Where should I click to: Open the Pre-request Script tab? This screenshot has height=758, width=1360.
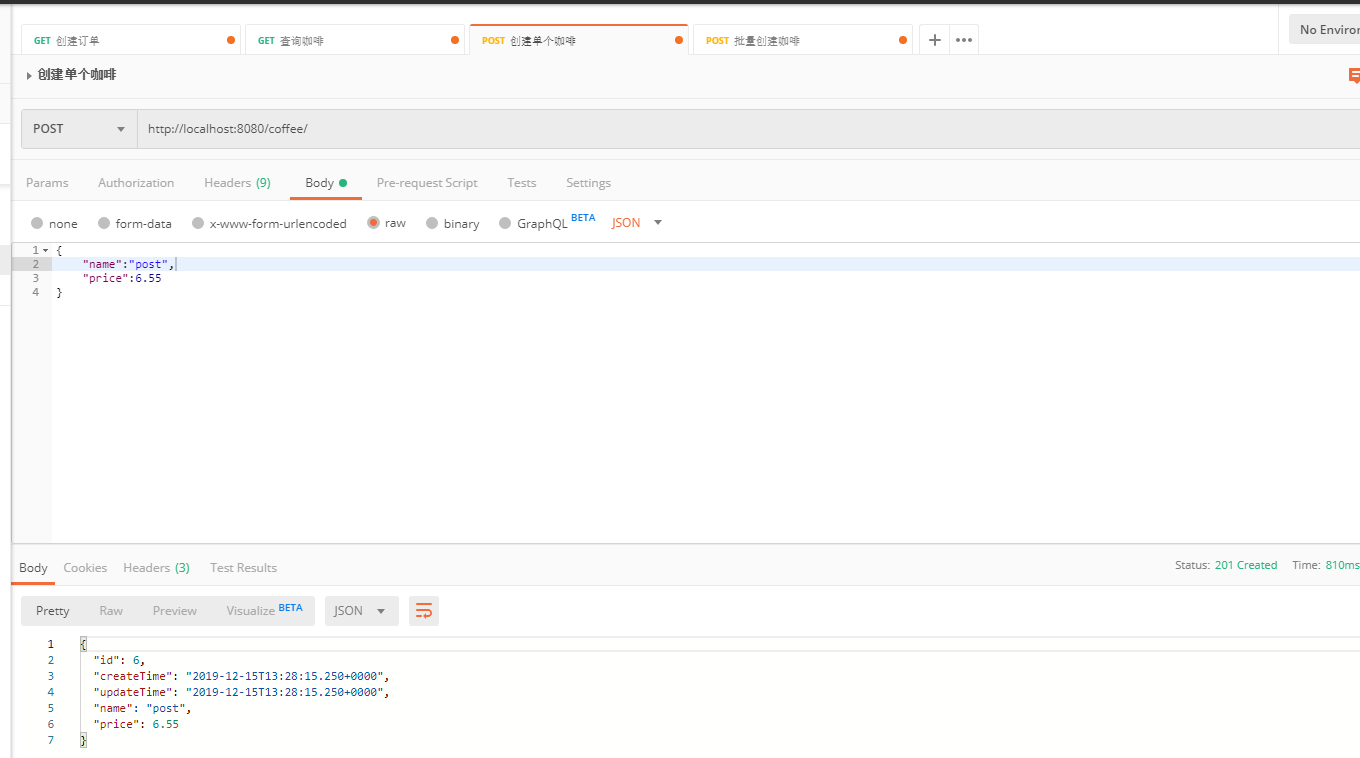tap(427, 183)
